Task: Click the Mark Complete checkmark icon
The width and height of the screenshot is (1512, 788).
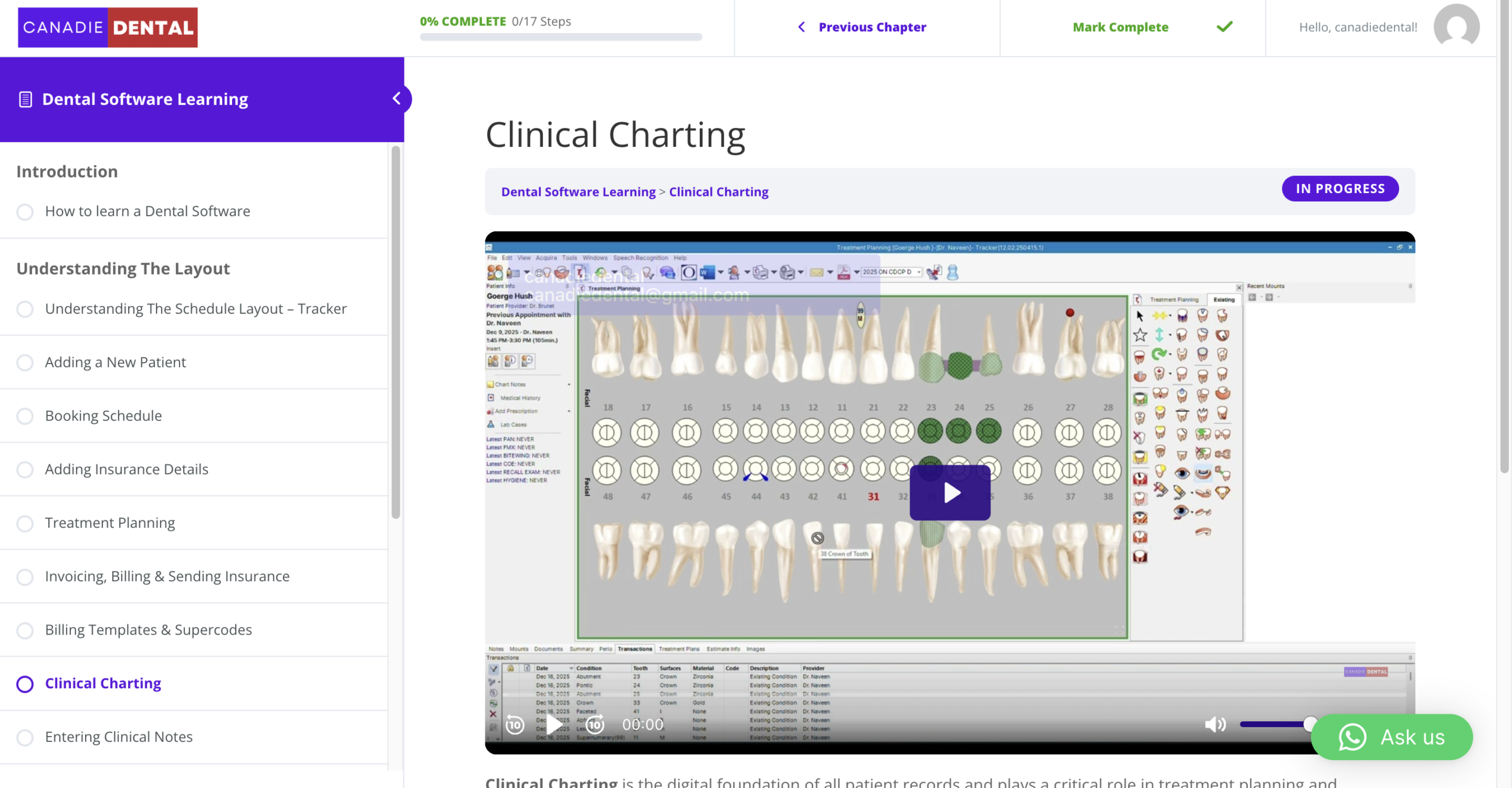Action: (x=1224, y=27)
